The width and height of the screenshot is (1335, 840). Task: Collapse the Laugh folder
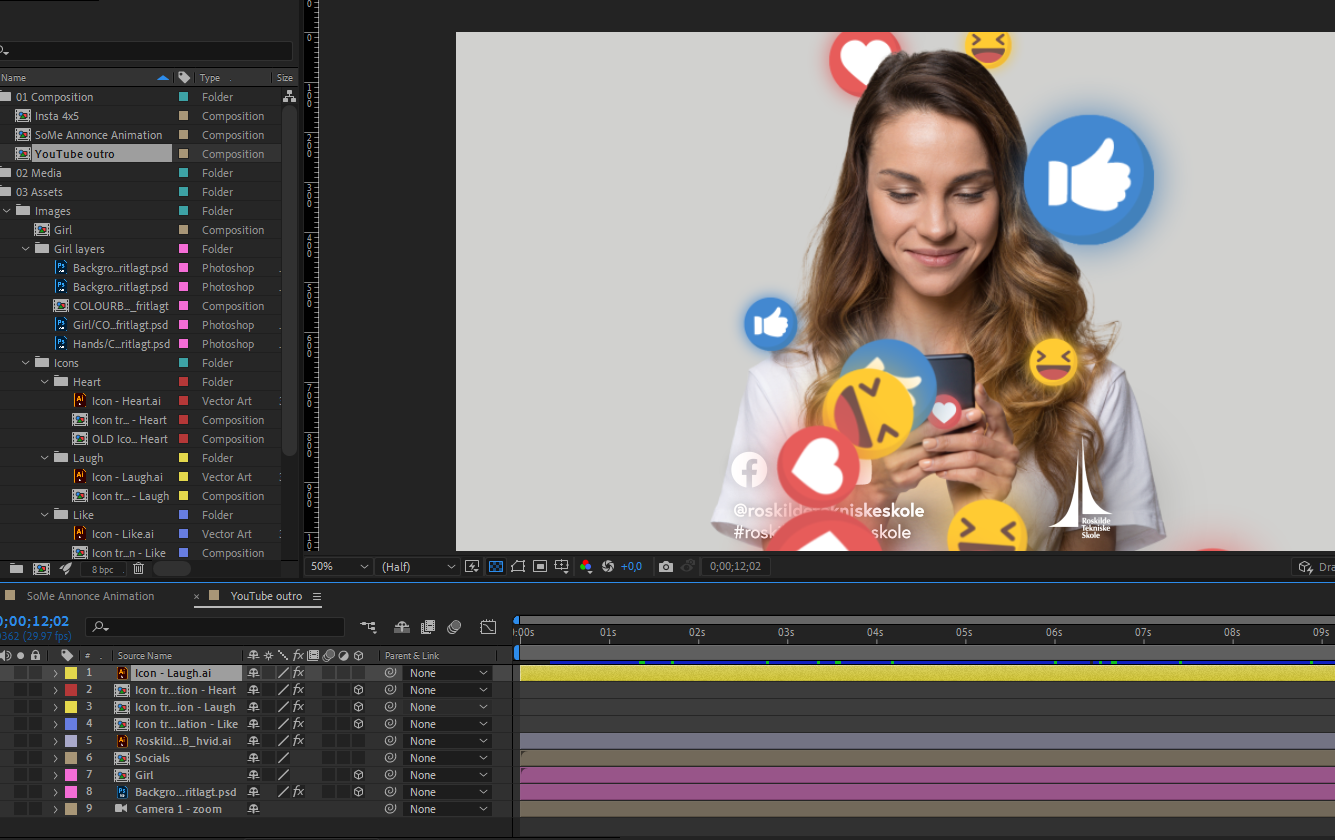click(45, 458)
